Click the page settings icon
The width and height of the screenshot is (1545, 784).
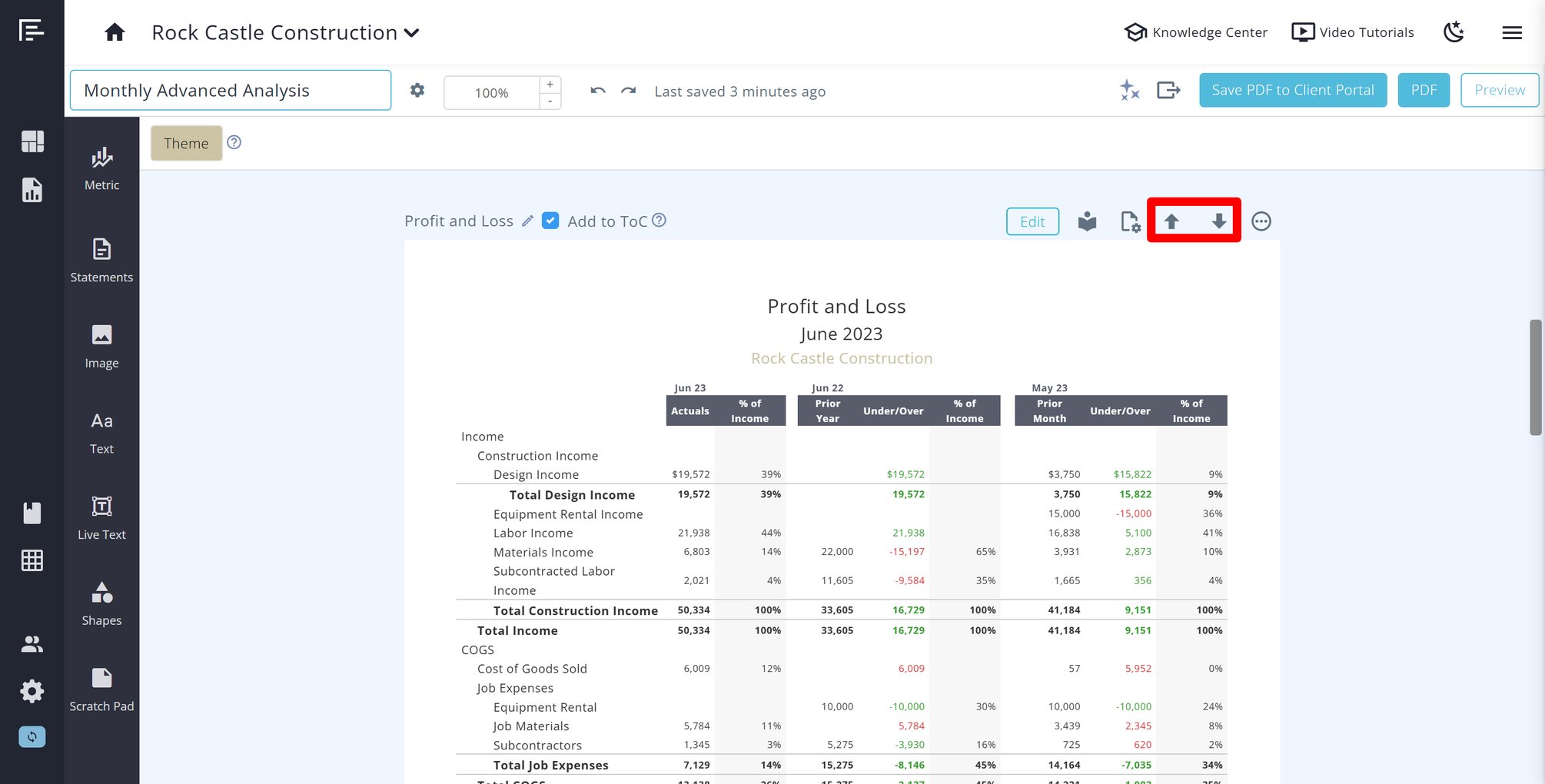tap(1130, 221)
